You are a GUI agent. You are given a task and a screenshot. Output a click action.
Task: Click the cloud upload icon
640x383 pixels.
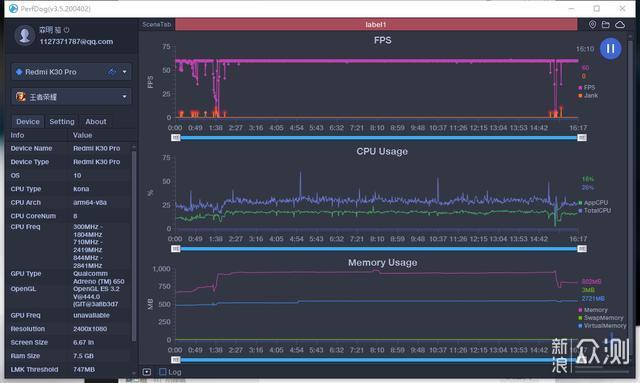tap(620, 24)
